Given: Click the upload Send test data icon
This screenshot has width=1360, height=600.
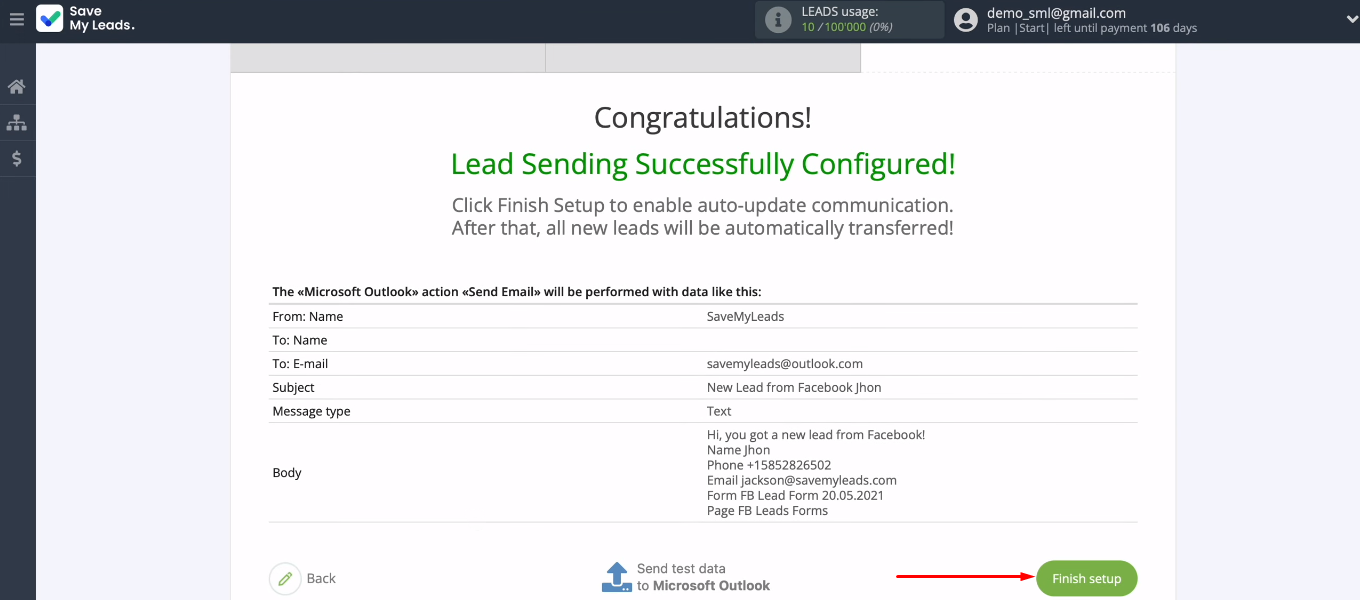Looking at the screenshot, I should coord(616,577).
